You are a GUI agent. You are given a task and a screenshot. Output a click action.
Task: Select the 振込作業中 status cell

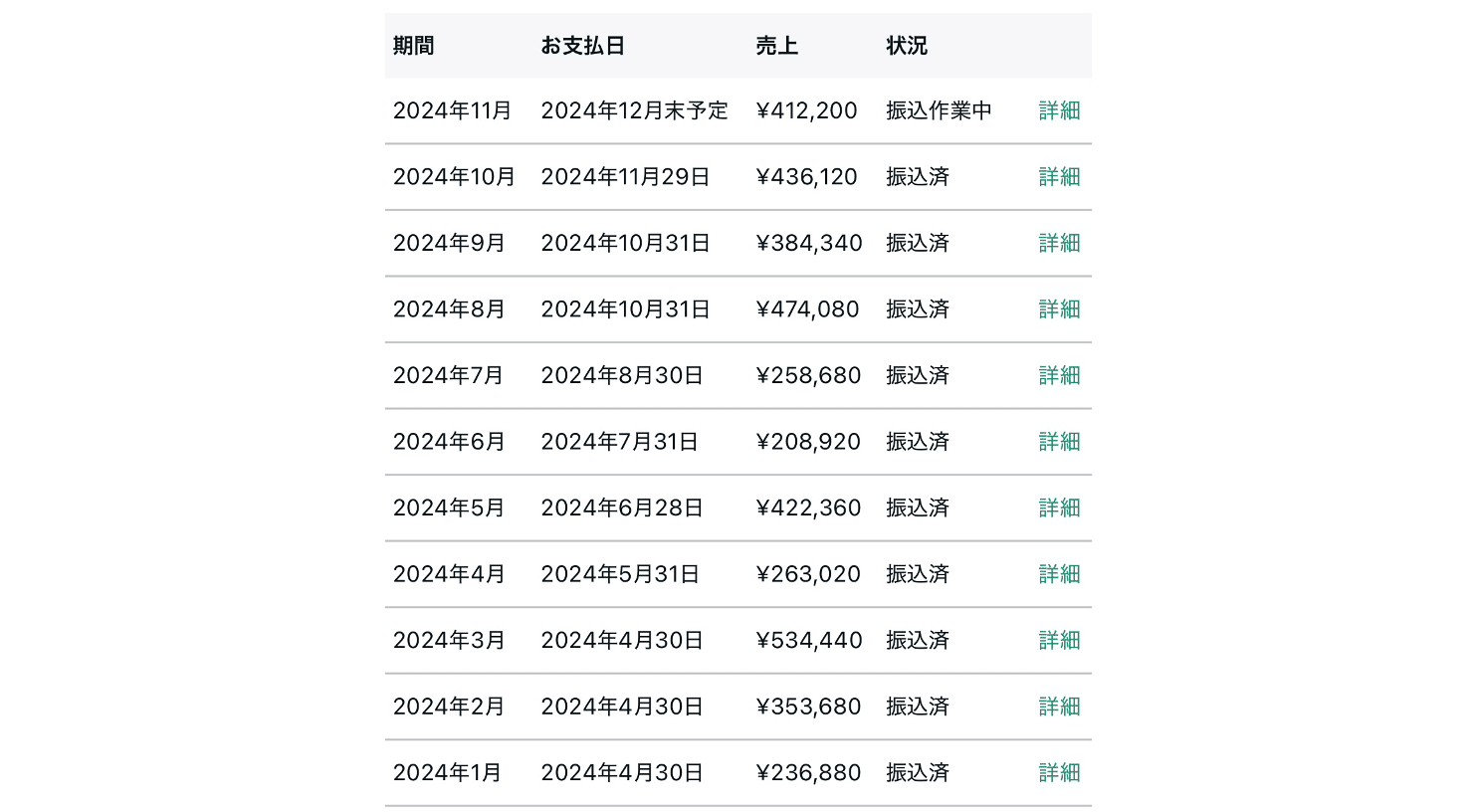940,110
